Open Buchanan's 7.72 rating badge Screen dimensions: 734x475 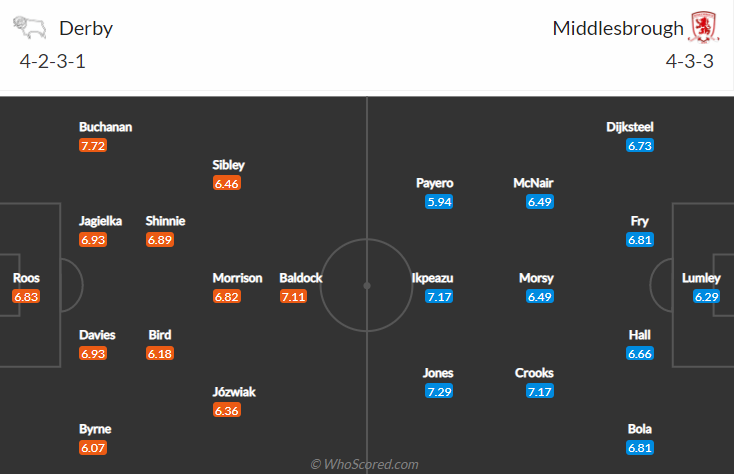pyautogui.click(x=93, y=146)
